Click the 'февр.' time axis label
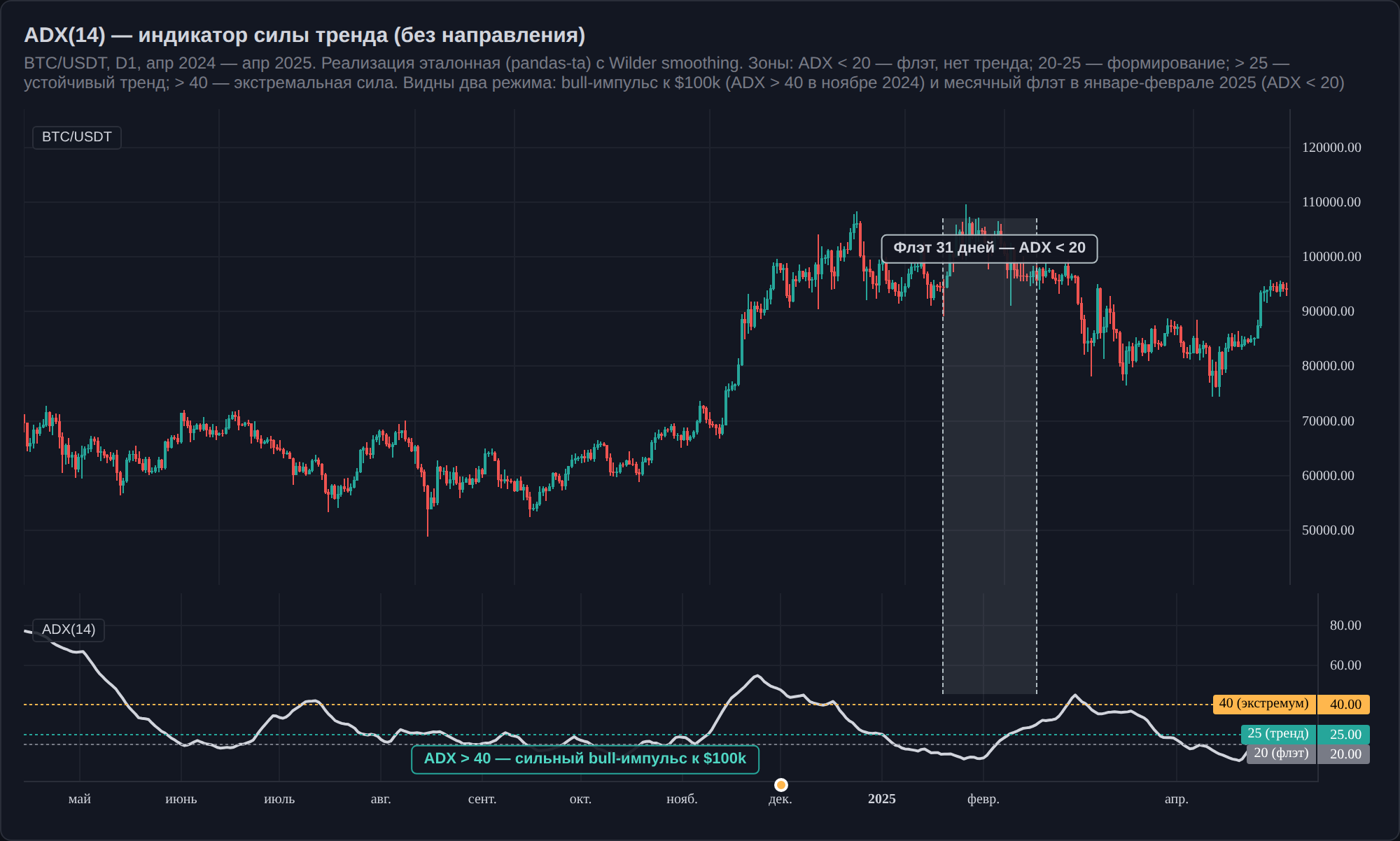The width and height of the screenshot is (1400, 841). click(x=983, y=799)
